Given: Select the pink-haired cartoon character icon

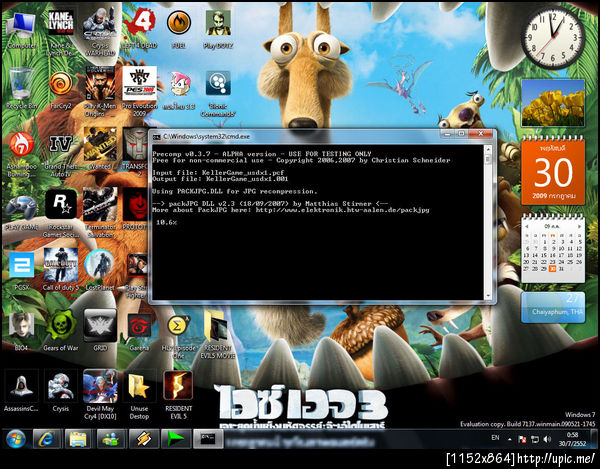Looking at the screenshot, I should (x=179, y=91).
